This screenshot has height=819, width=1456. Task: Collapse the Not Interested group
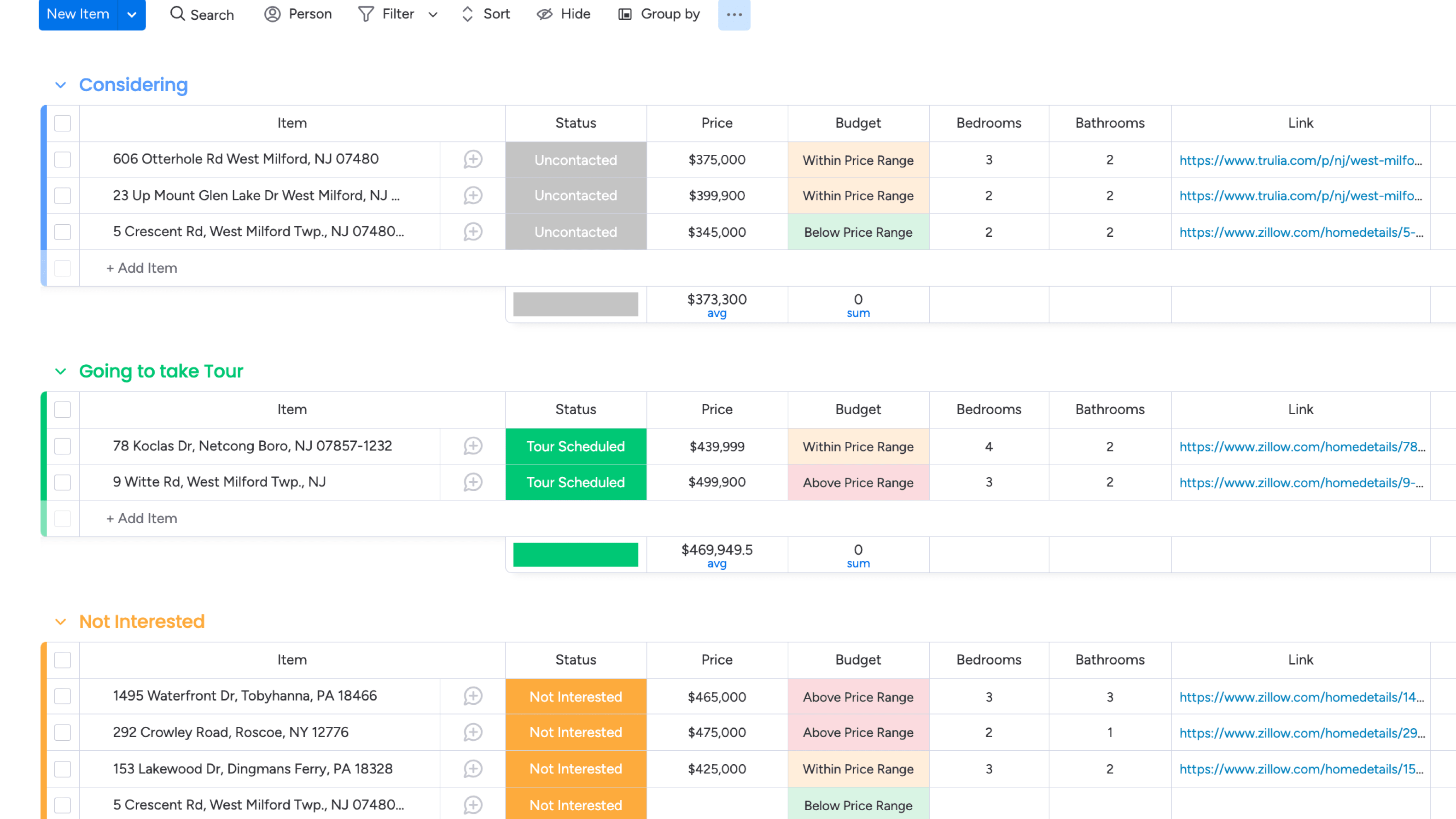pos(60,622)
